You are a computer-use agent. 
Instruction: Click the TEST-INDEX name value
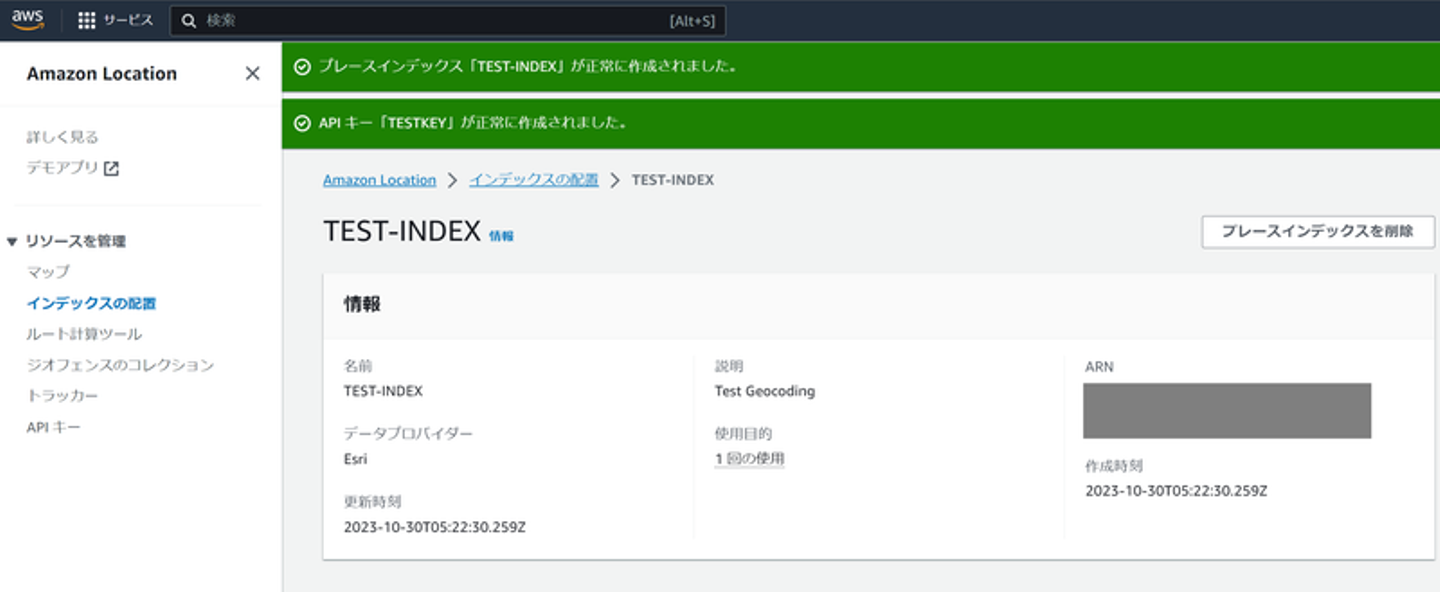point(383,391)
